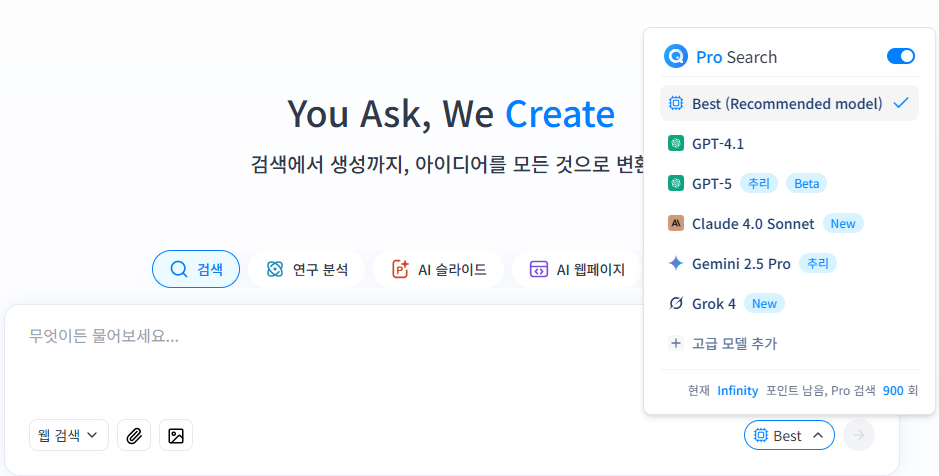
Task: Select the Grok 4 model
Action: click(x=789, y=304)
